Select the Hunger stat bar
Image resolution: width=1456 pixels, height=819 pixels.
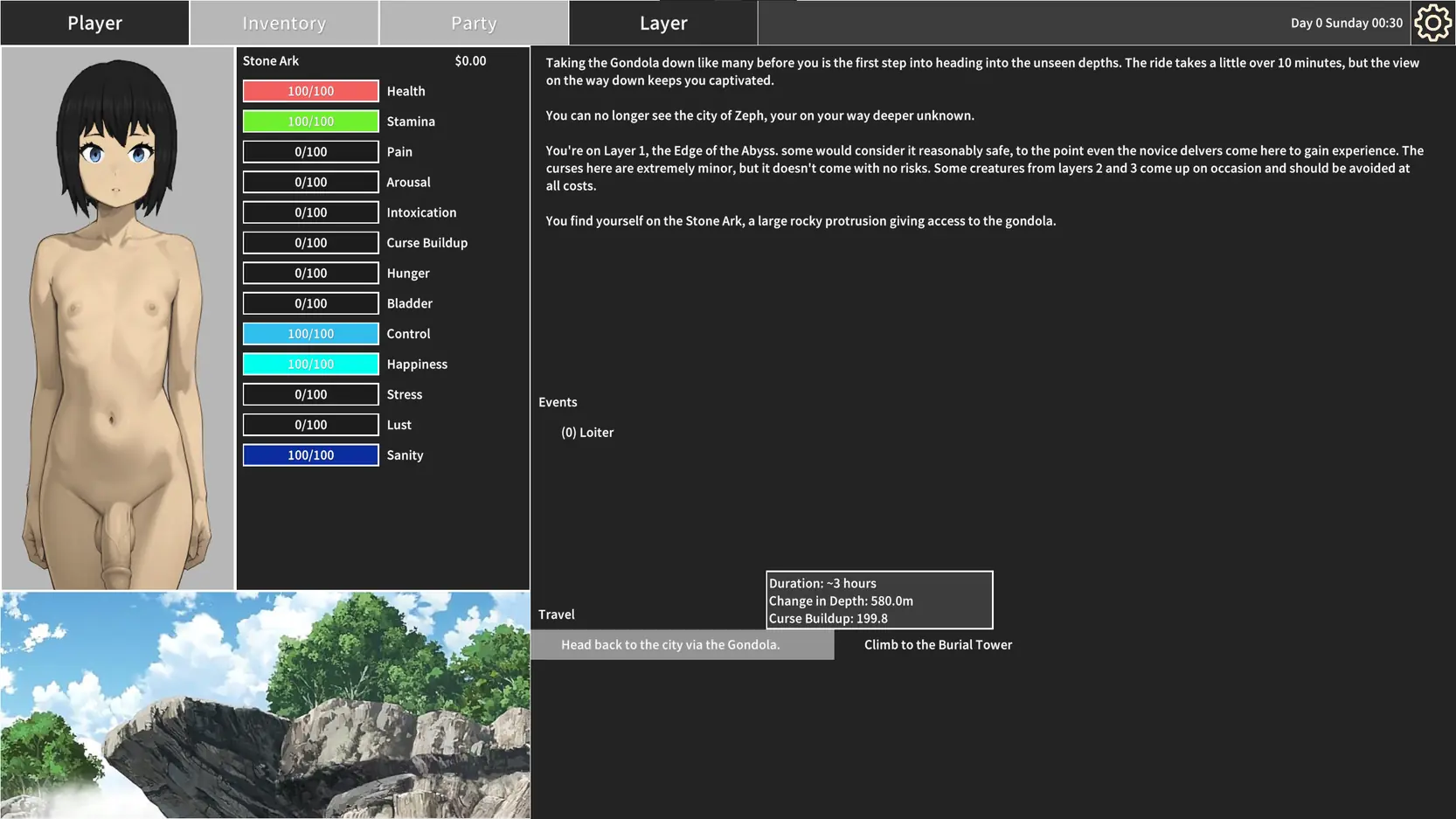pos(310,274)
